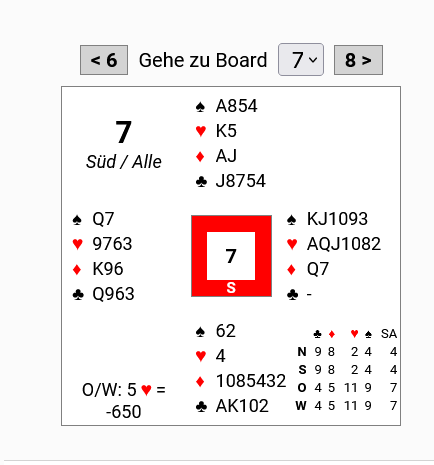434x465 pixels.
Task: Go to previous board 6
Action: click(x=104, y=60)
